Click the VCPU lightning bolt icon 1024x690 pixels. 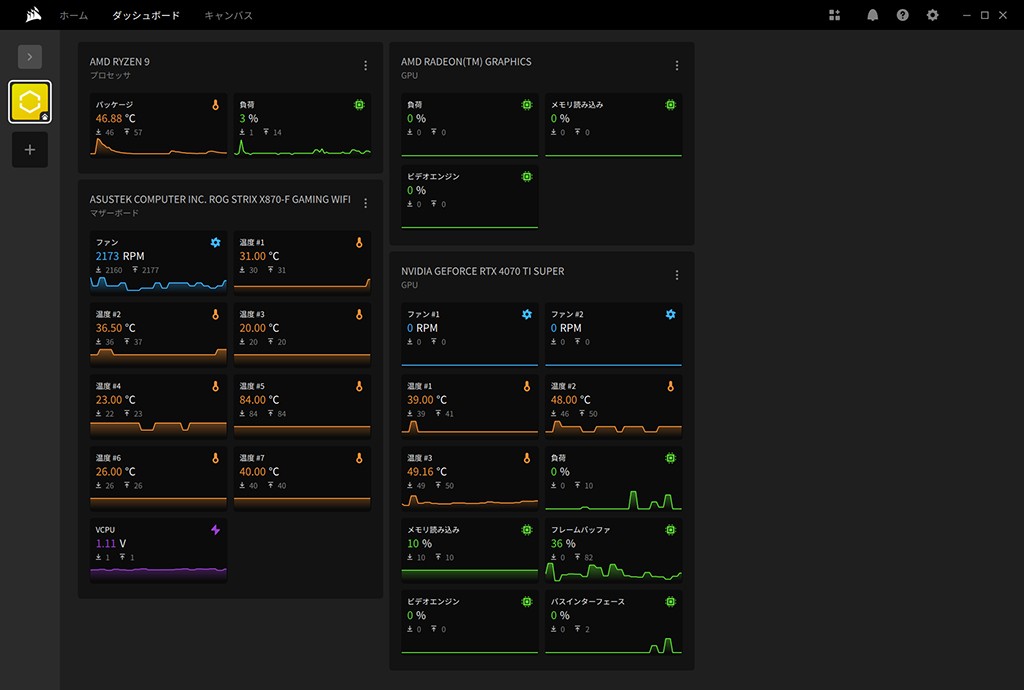(215, 530)
